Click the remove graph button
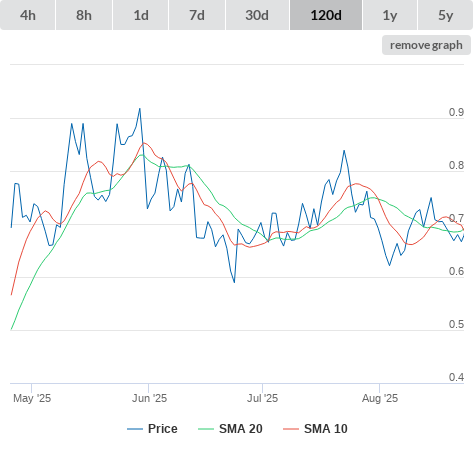 point(426,45)
